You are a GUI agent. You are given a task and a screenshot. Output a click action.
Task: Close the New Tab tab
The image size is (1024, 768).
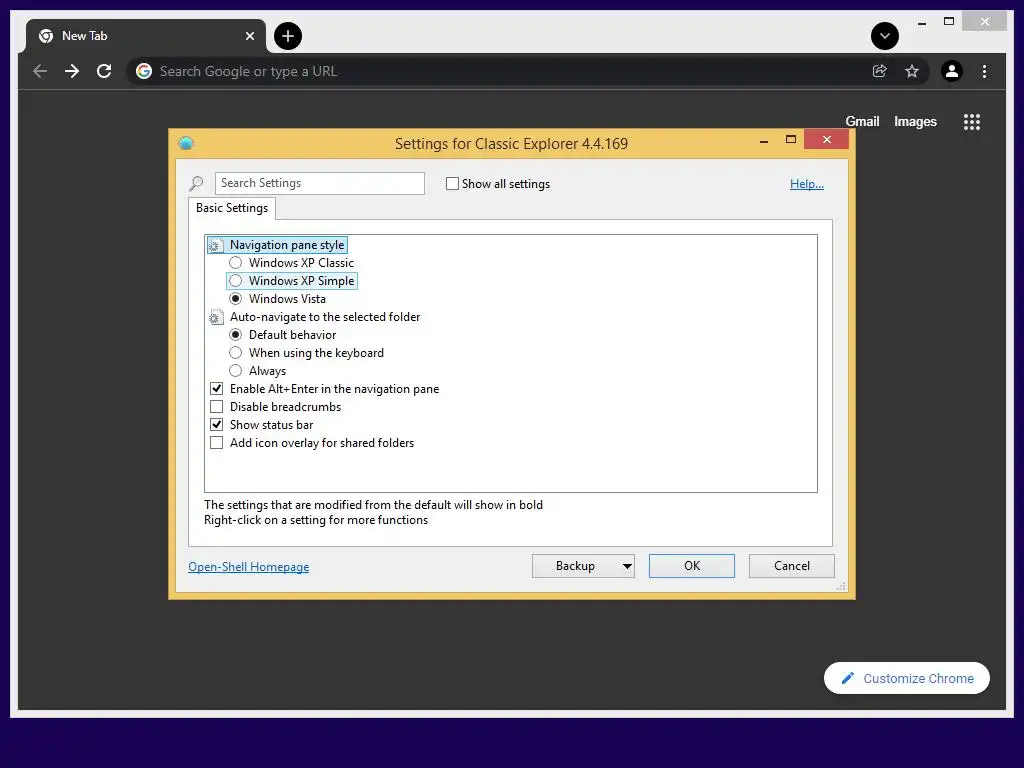coord(249,36)
